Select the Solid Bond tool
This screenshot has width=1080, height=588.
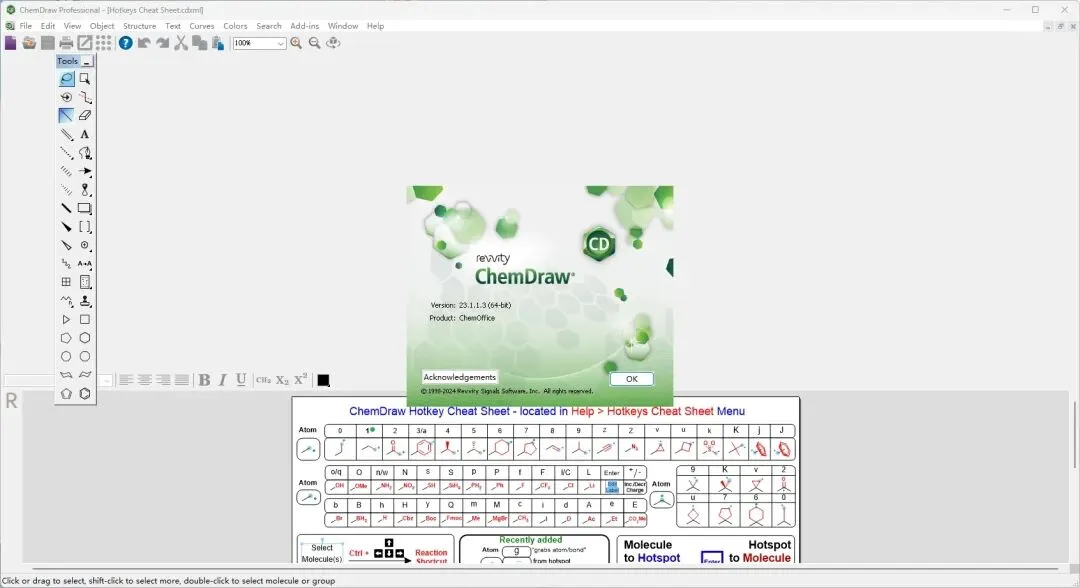66,116
